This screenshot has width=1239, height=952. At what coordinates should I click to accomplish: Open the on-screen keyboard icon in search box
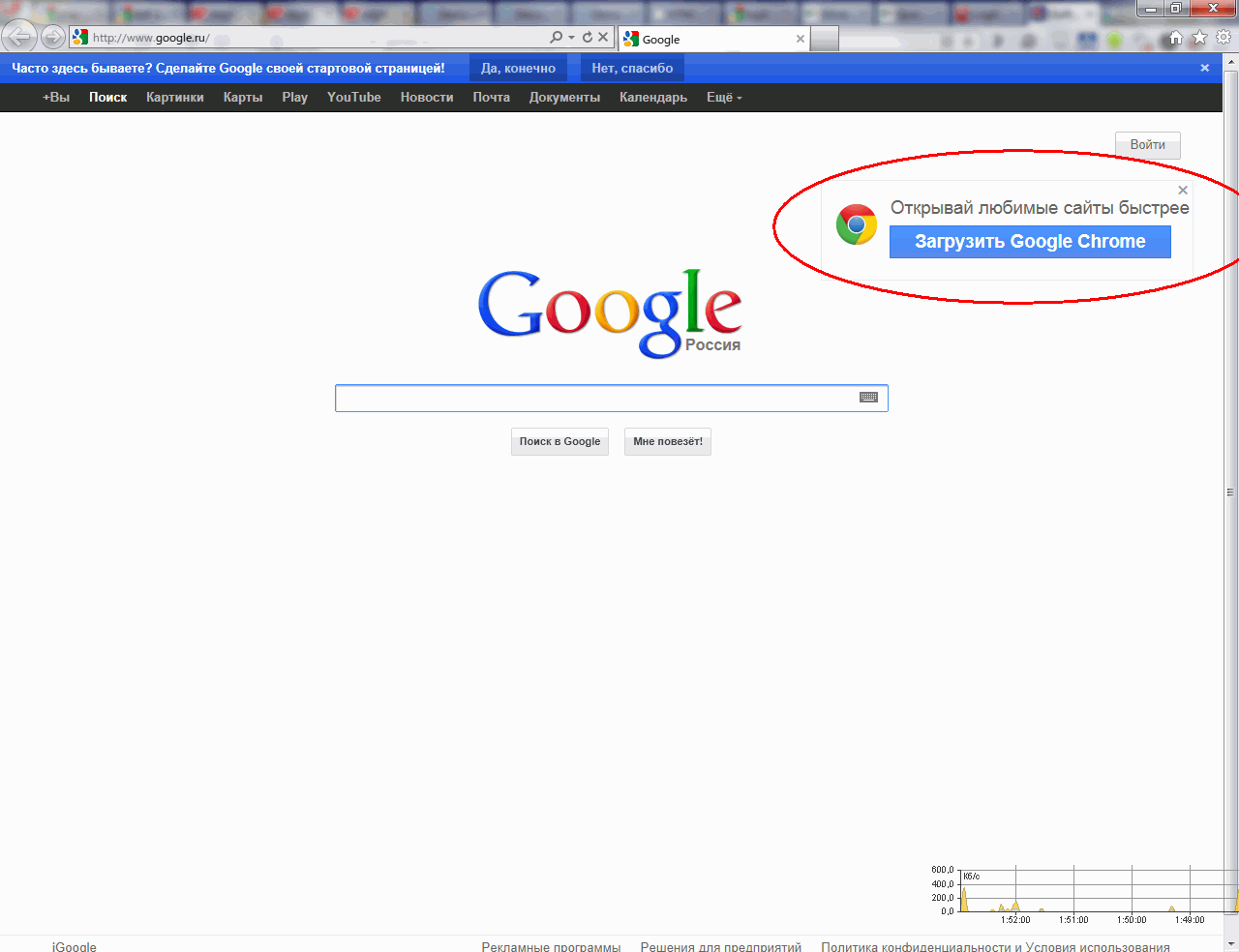point(869,397)
